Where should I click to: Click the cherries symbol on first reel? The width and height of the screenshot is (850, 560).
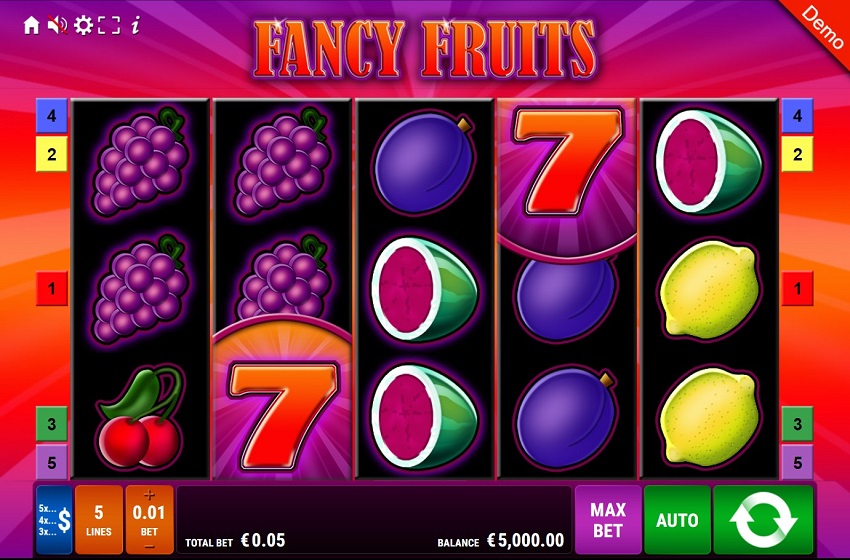click(140, 416)
